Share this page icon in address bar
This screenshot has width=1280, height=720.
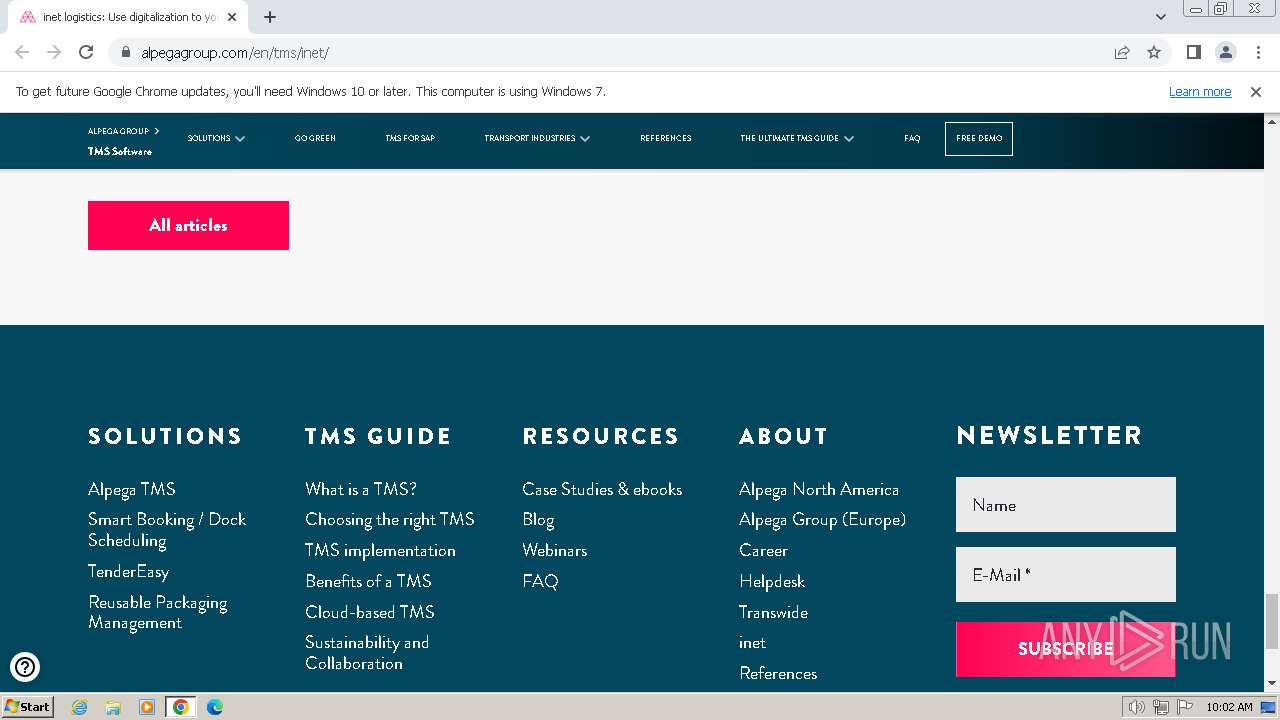(1122, 52)
